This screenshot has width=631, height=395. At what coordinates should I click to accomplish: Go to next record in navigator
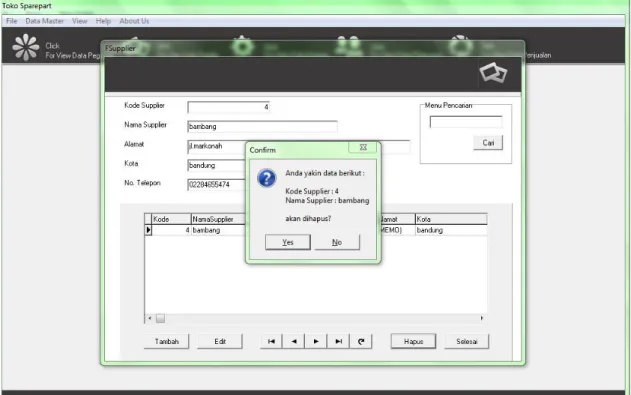pos(316,342)
